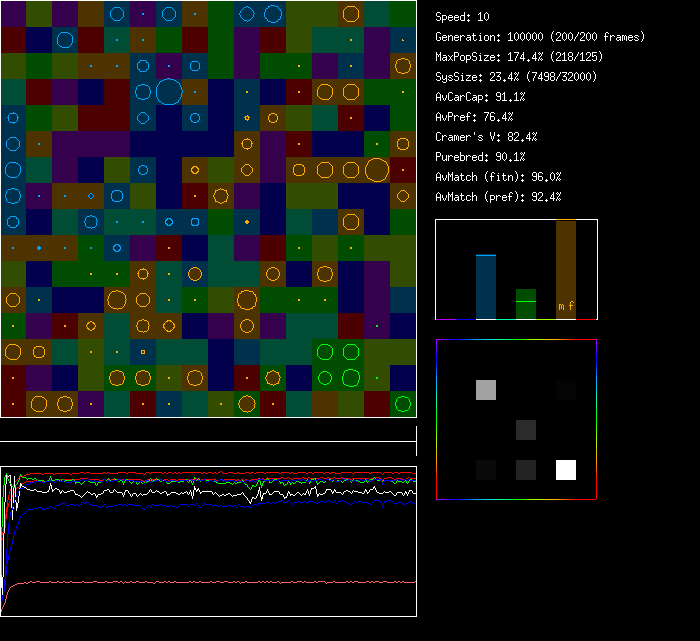700x641 pixels.
Task: Select the blue rounded-square marker in the grid
Action: [x=195, y=221]
